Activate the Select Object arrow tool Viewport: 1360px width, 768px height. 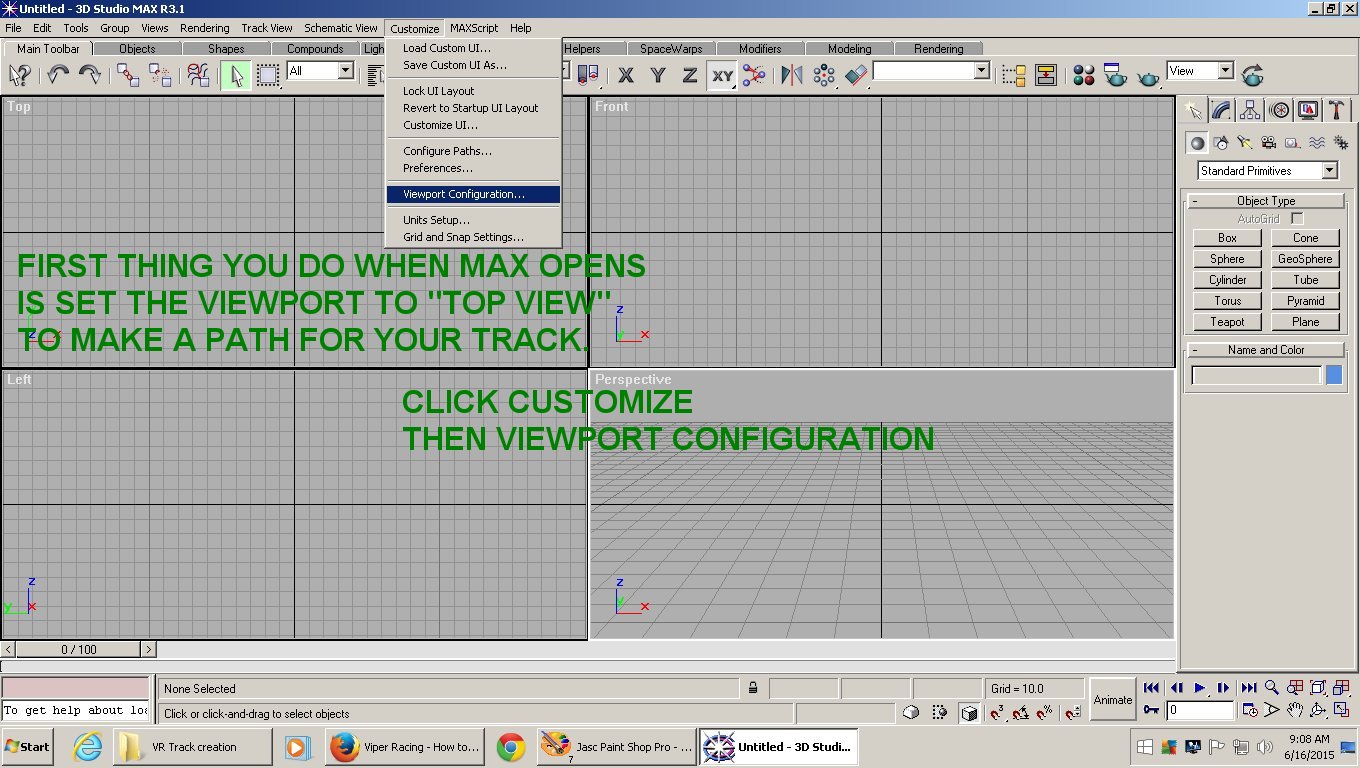click(235, 75)
